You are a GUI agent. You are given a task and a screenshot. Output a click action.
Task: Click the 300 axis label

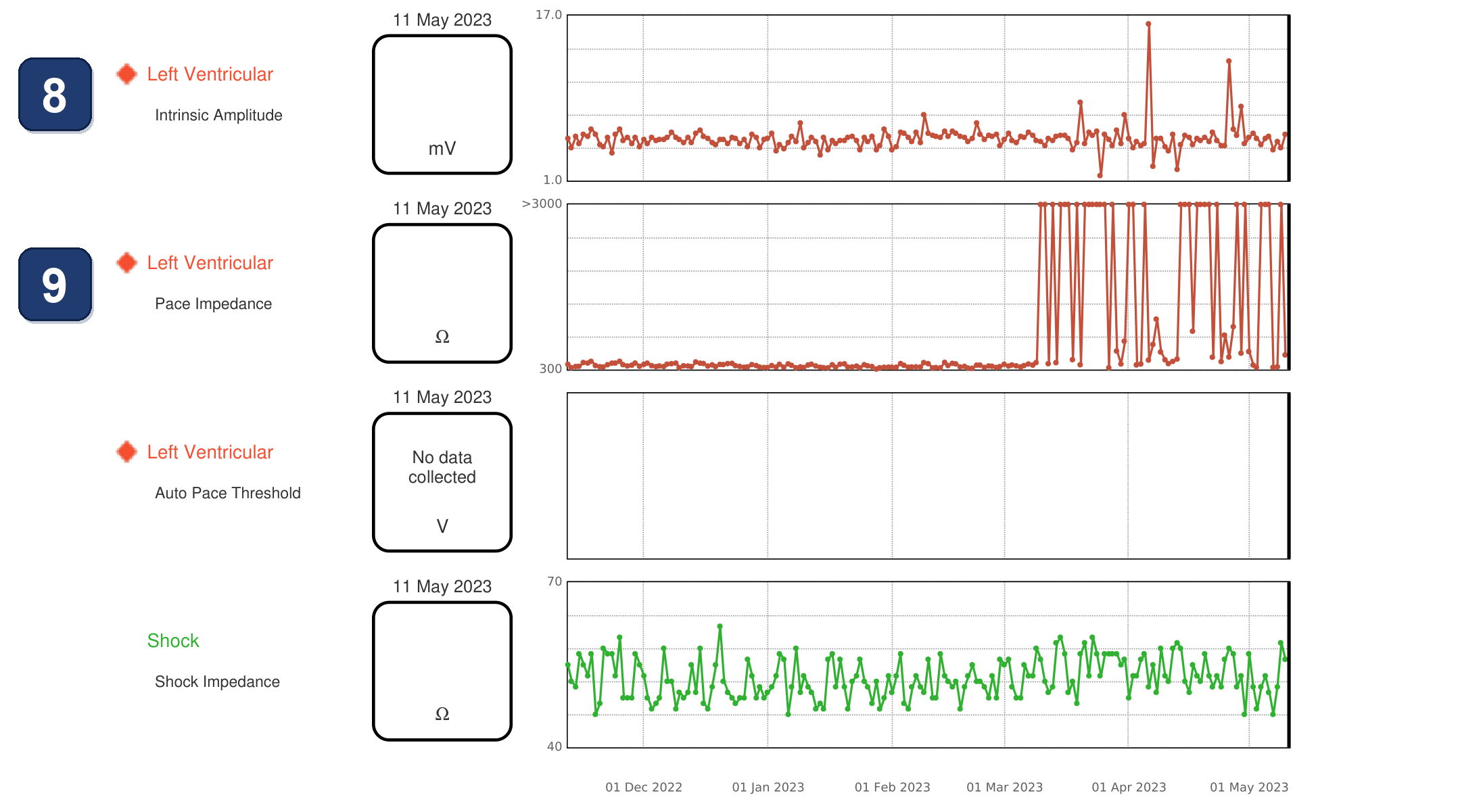click(x=550, y=368)
